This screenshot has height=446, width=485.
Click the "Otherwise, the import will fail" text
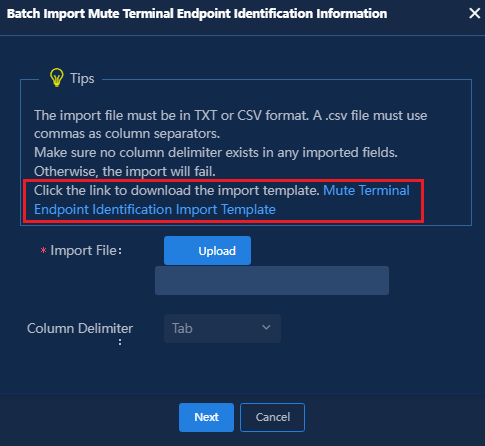pyautogui.click(x=125, y=171)
